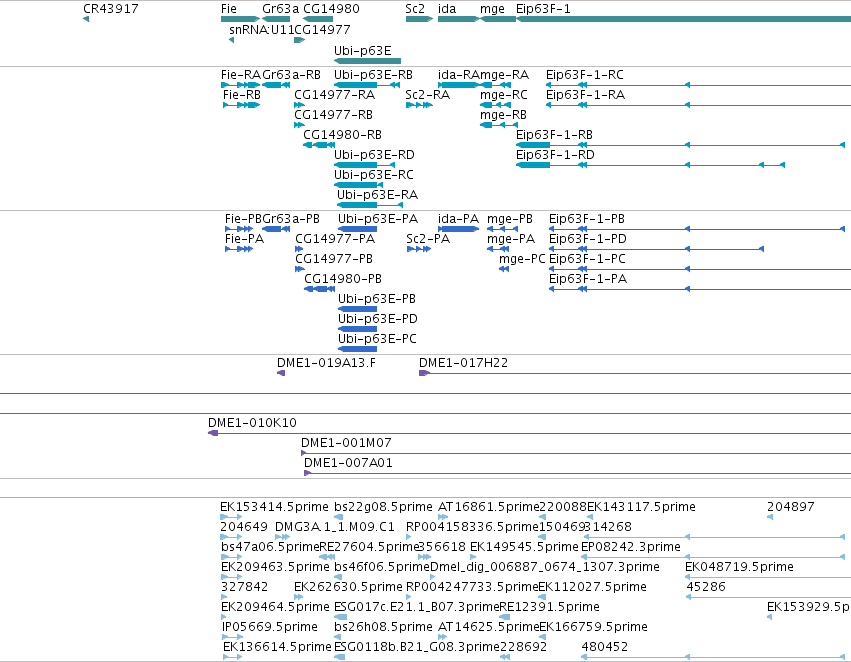Screen dimensions: 851x662
Task: Click the EK048719.5prime EST label
Action: pos(739,567)
